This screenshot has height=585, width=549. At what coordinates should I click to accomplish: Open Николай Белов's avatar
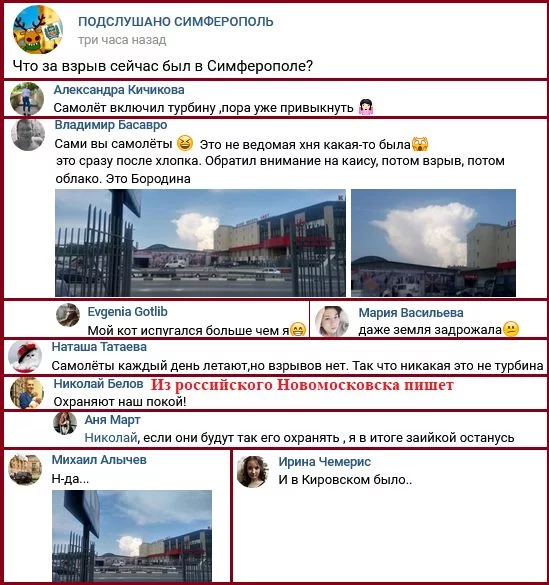27,393
